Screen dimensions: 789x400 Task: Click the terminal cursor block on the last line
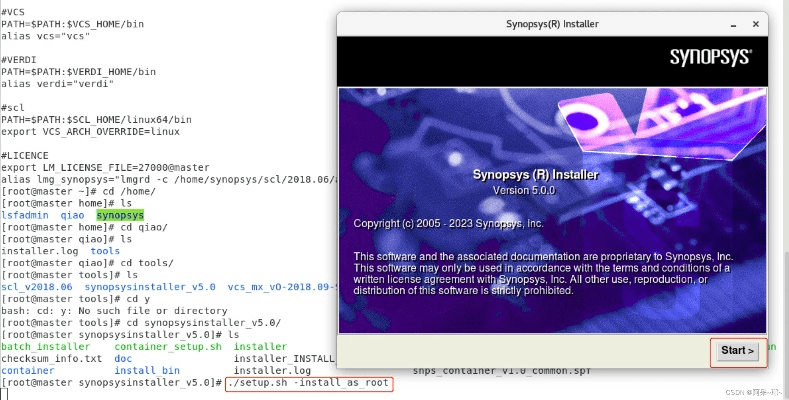pos(4,394)
